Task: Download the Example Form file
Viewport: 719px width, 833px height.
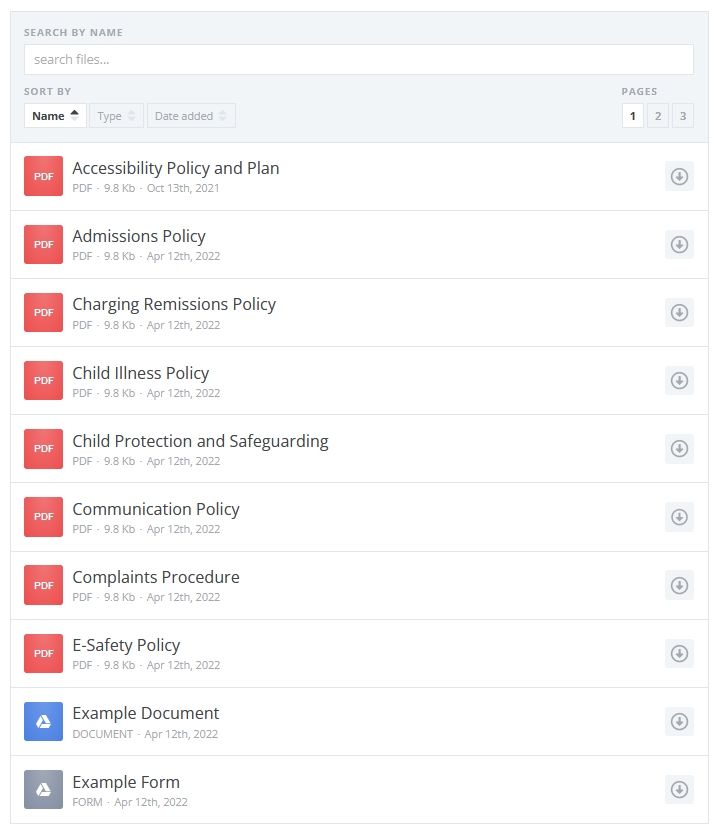Action: coord(679,789)
